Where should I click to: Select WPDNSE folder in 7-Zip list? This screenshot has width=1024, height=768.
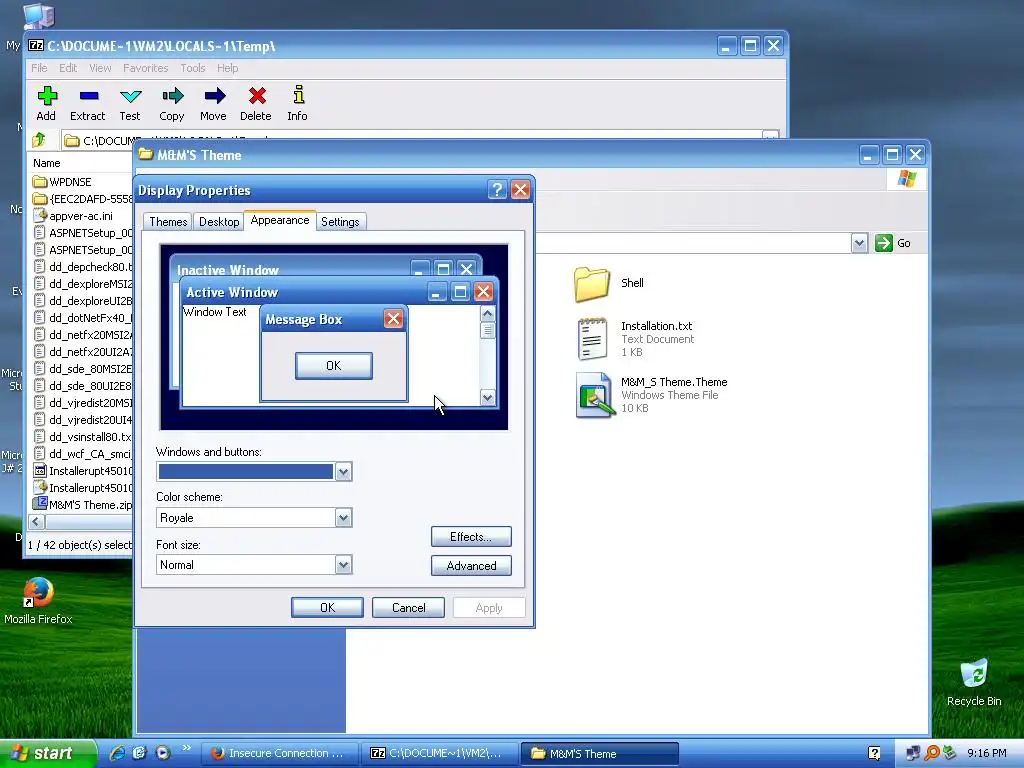coord(70,182)
